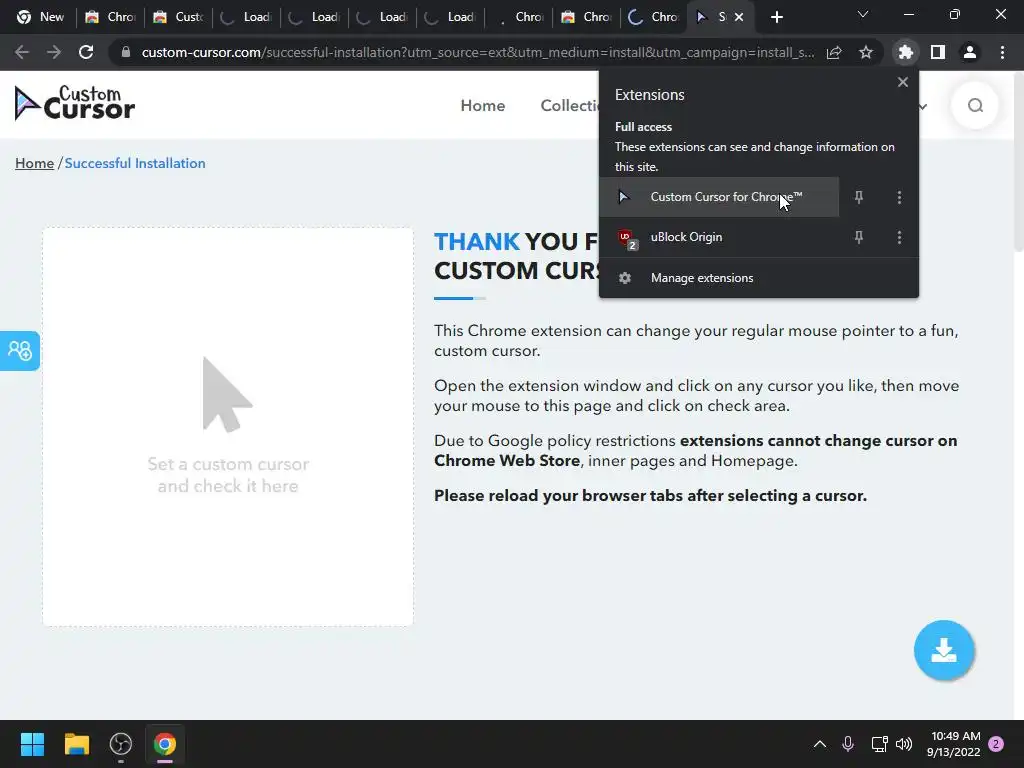The image size is (1024, 768).
Task: Select Custom Cursor for Chrome extension entry
Action: pos(719,197)
